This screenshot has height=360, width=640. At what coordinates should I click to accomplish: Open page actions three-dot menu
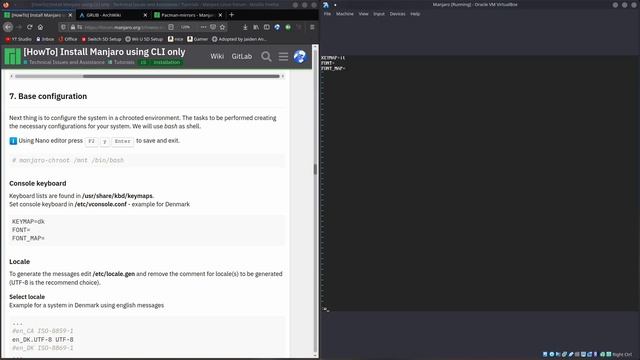(x=203, y=27)
